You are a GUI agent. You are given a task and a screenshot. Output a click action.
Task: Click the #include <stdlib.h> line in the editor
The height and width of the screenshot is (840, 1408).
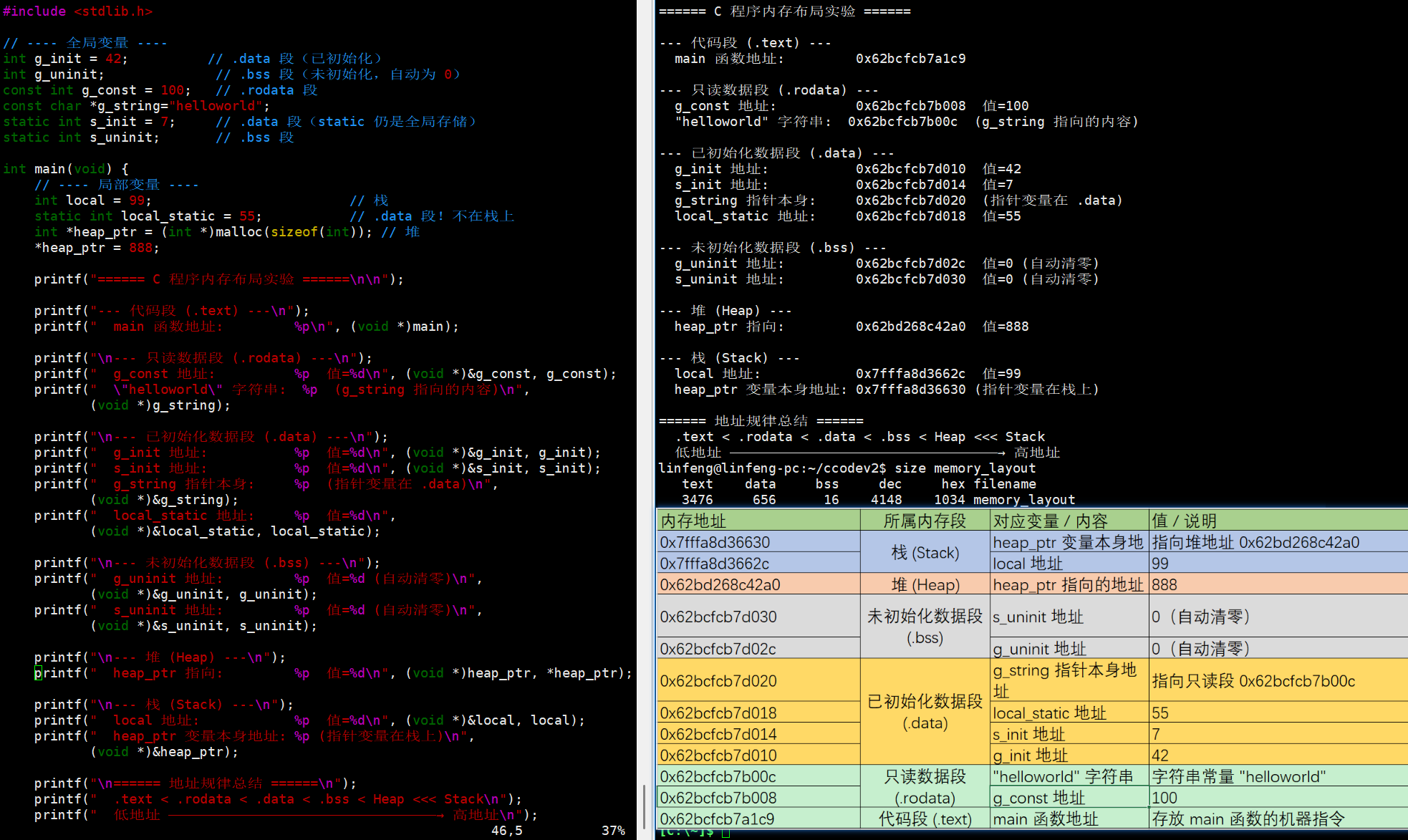tap(77, 11)
